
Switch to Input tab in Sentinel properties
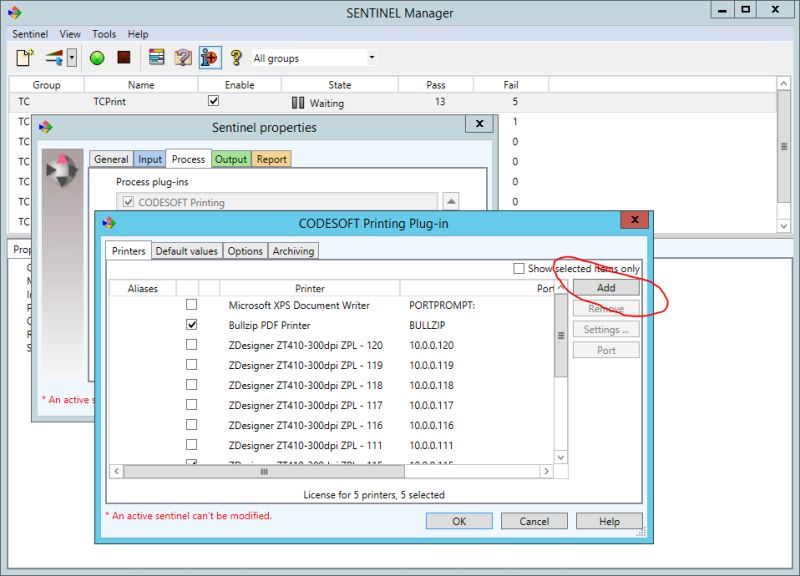tap(149, 159)
